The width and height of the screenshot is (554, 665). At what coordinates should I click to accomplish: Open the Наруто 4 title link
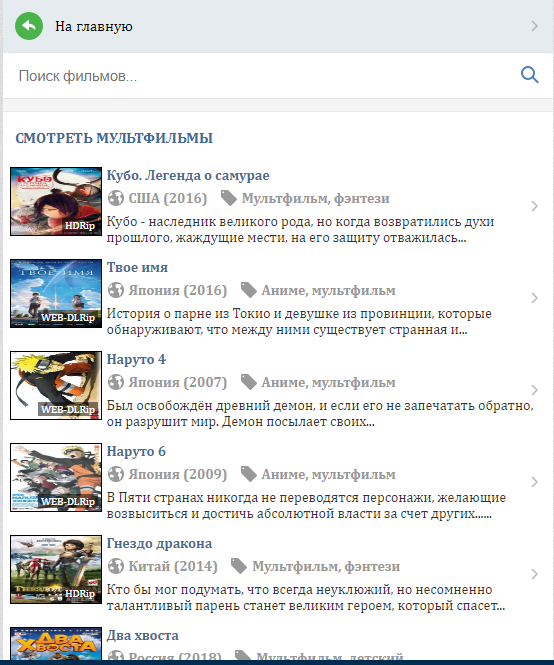point(136,359)
